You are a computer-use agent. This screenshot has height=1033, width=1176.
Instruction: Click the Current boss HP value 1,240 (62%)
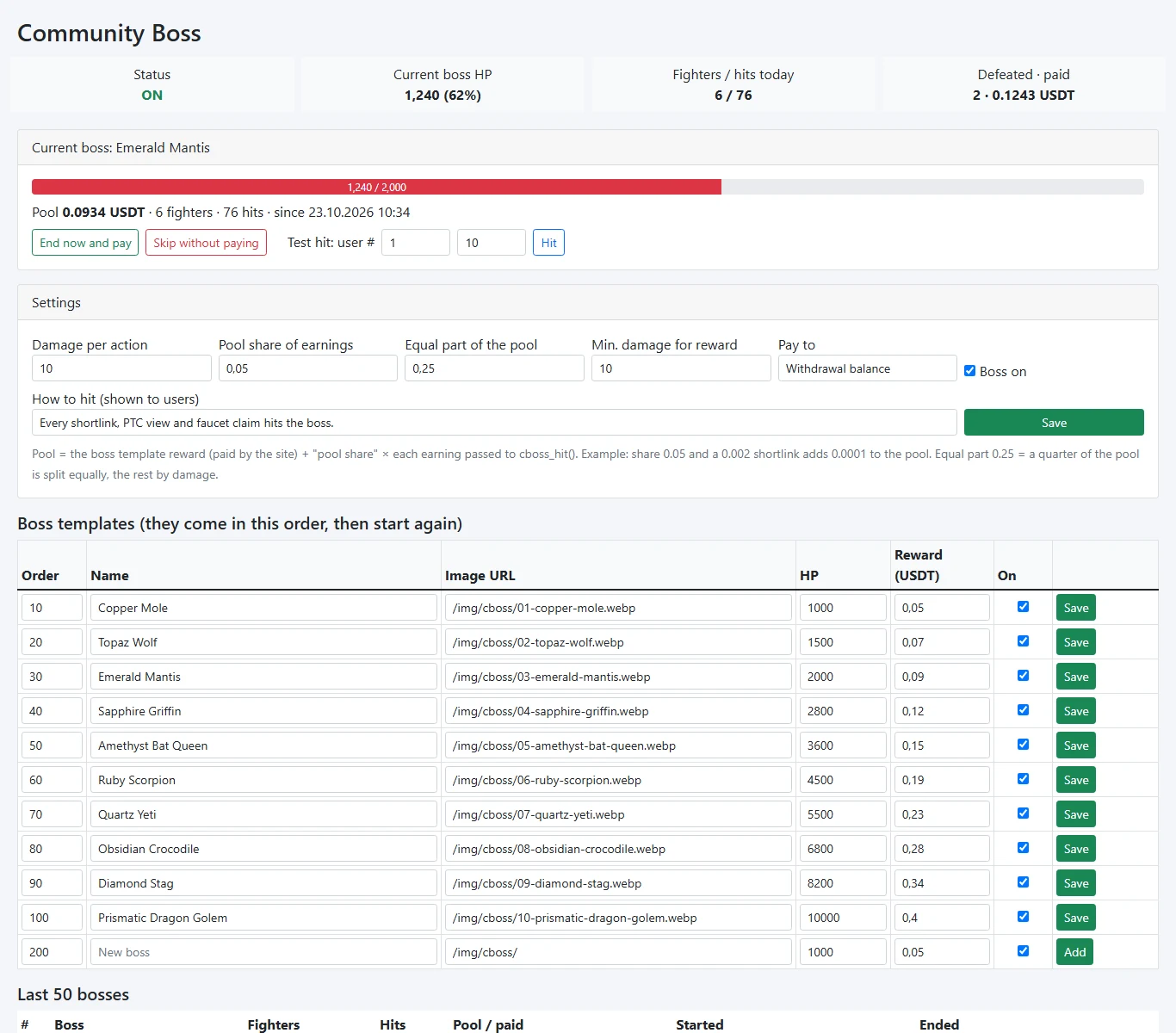(443, 96)
